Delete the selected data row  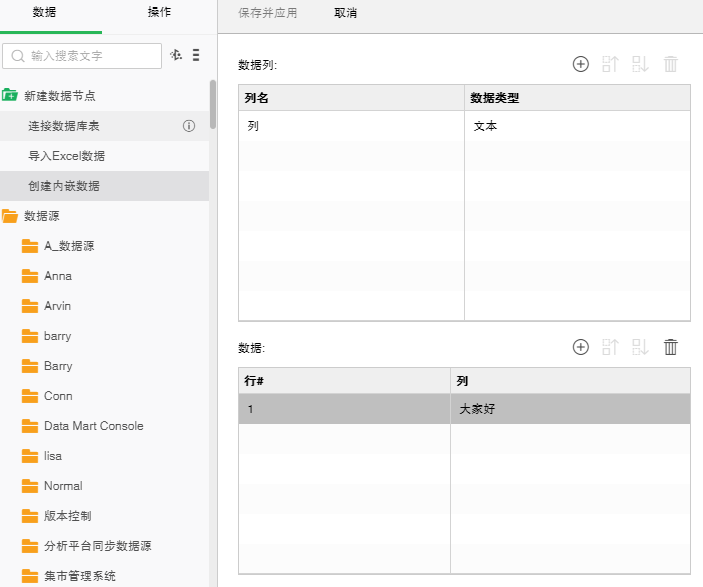[x=671, y=347]
